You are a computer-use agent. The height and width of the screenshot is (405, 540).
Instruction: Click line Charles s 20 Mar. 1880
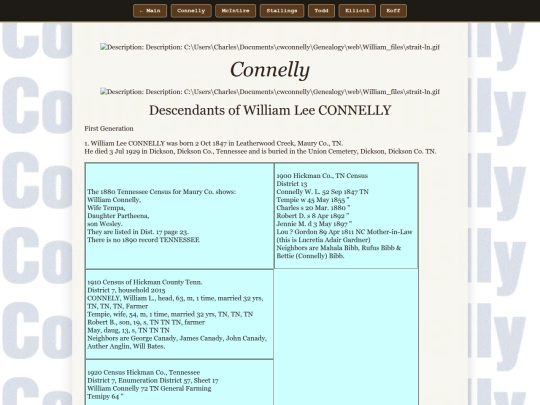click(313, 208)
